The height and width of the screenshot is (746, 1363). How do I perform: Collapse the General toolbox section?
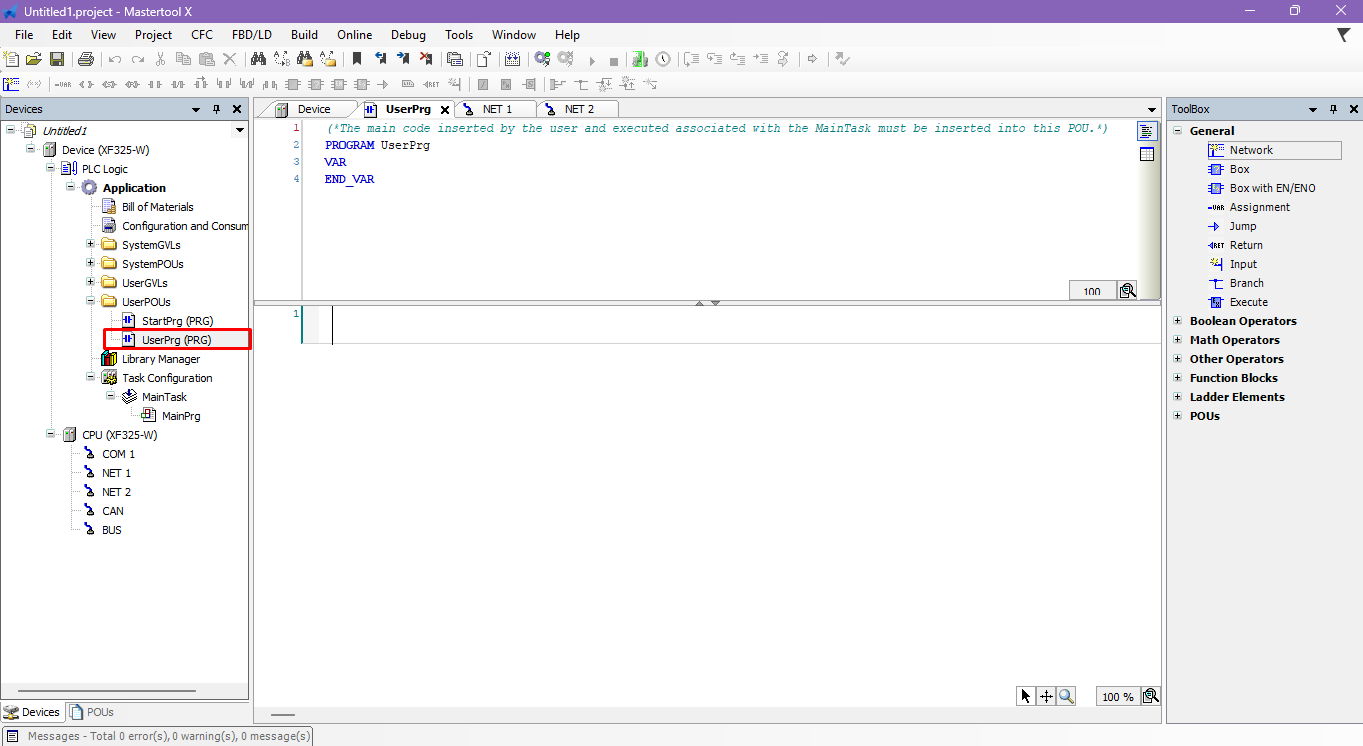coord(1177,131)
